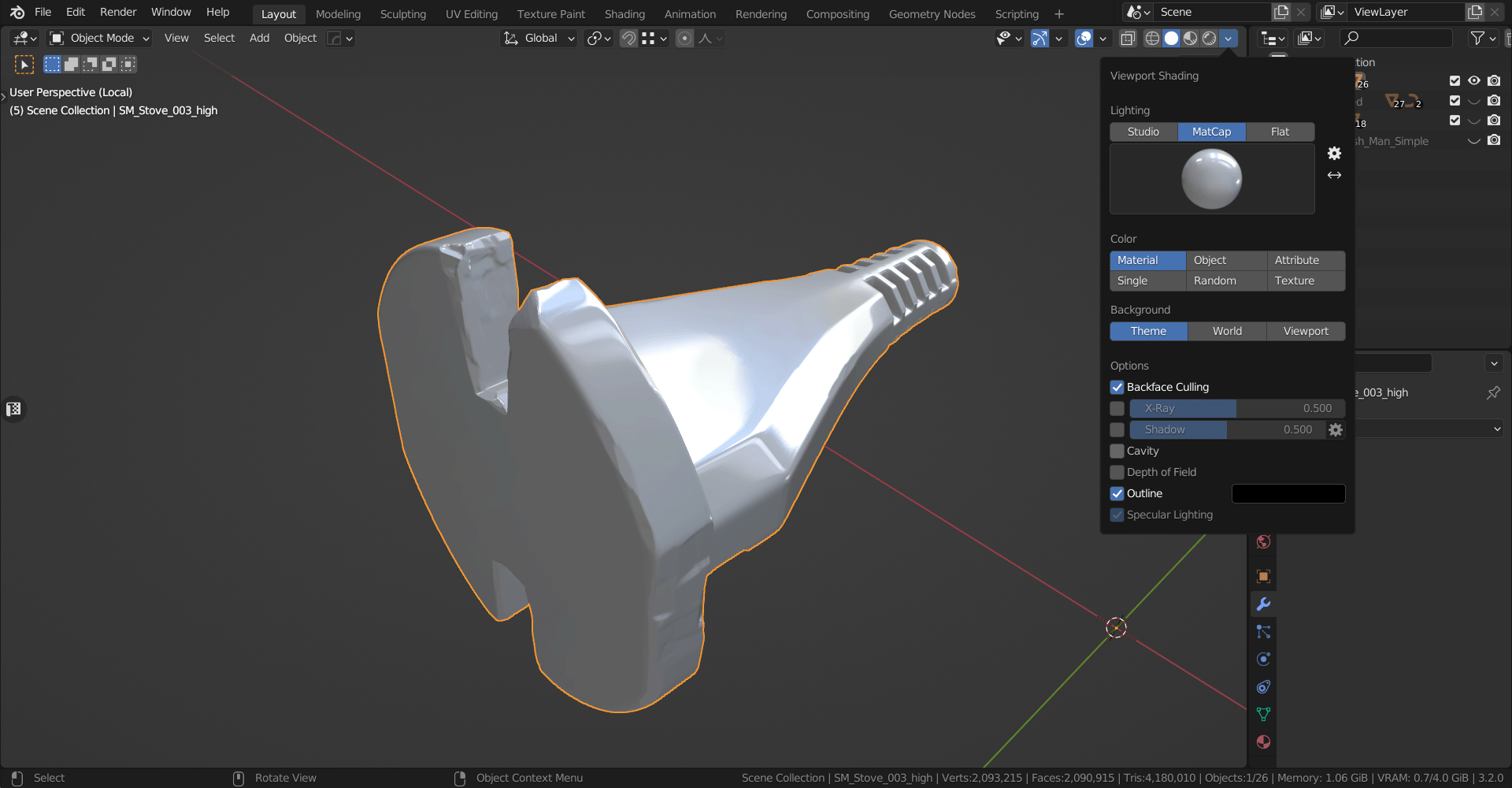
Task: Open the Render menu
Action: click(x=117, y=12)
